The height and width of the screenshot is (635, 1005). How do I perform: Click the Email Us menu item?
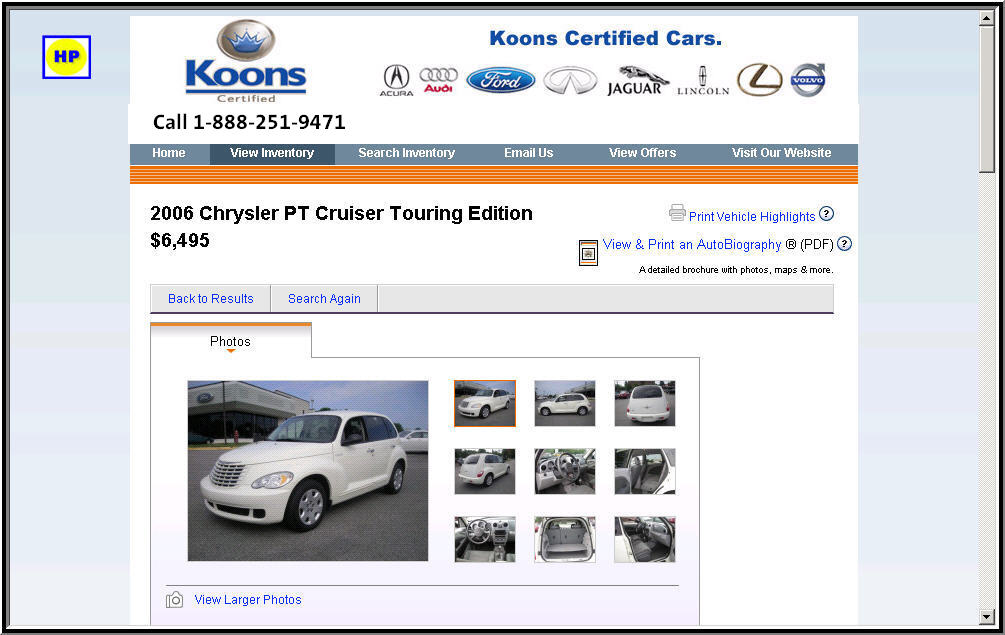click(528, 153)
